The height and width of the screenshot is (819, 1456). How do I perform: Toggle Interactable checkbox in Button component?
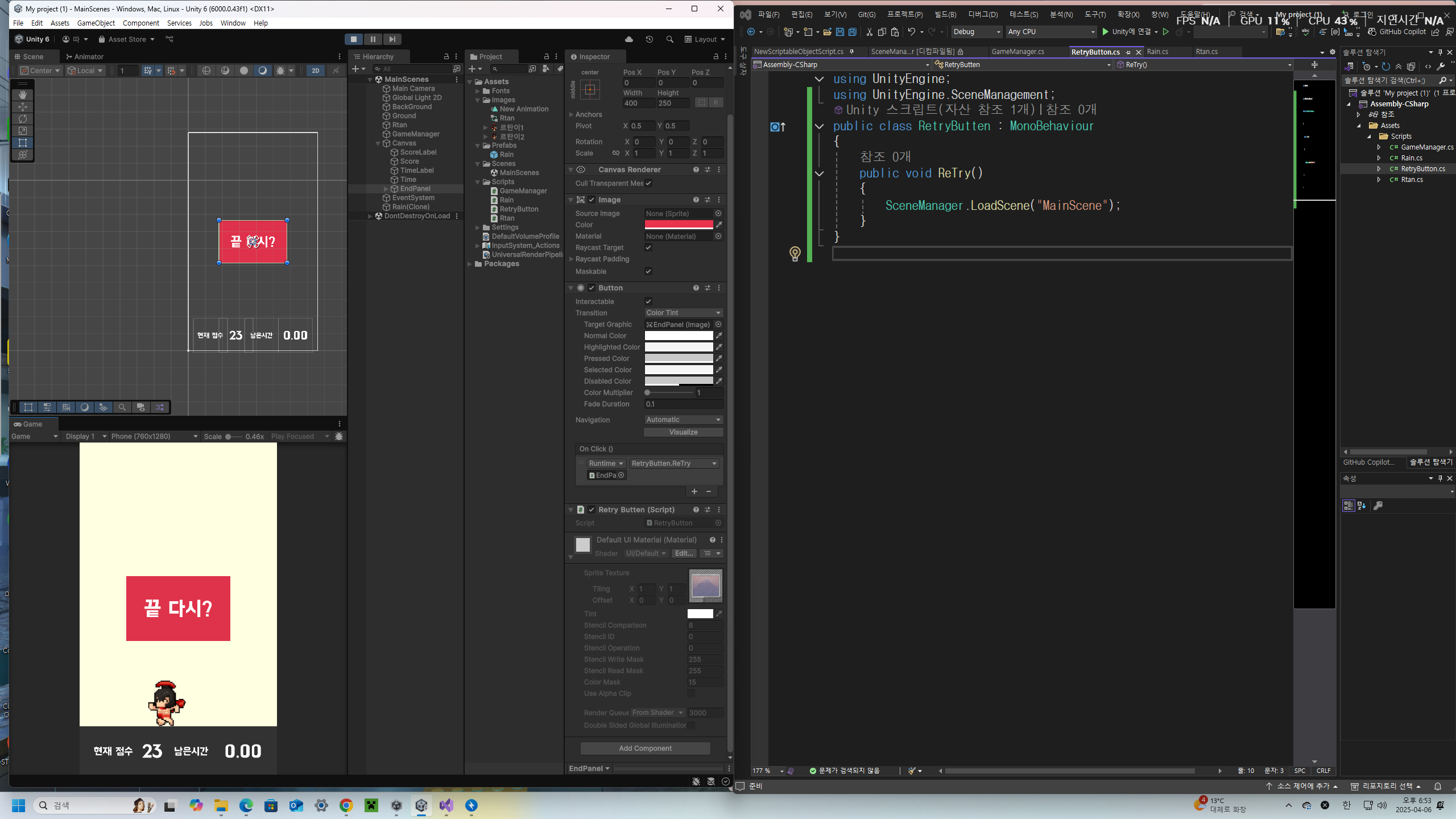tap(648, 301)
